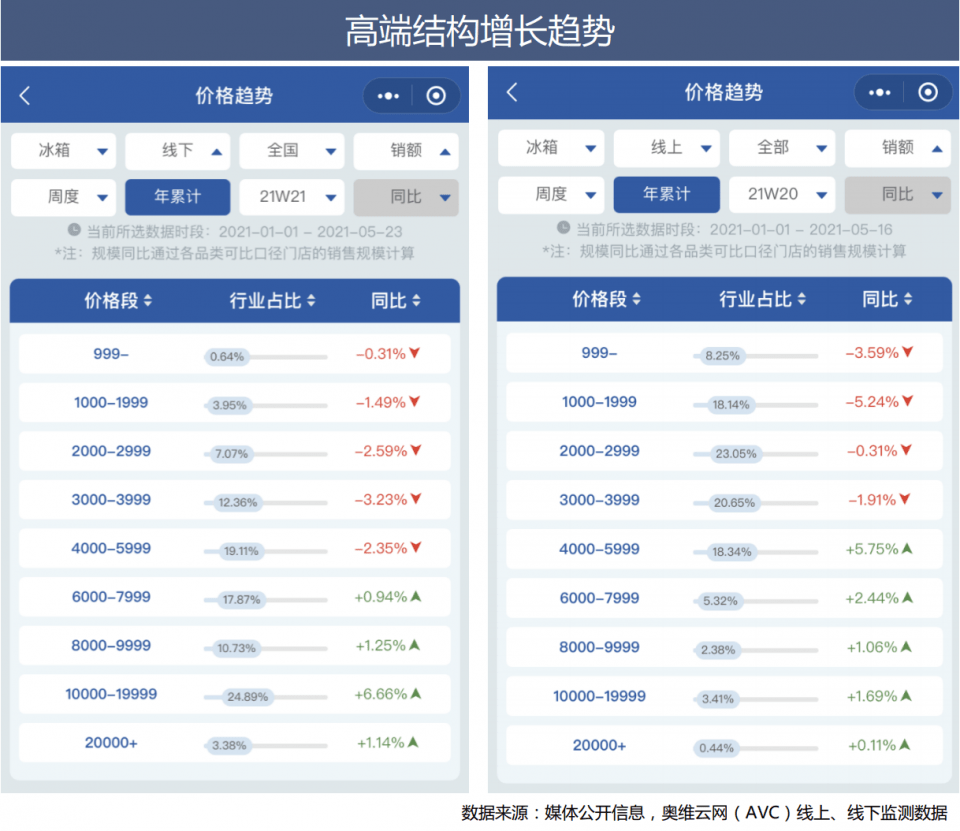This screenshot has height=831, width=960.
Task: Open 销额 metric dropdown in left panel
Action: [406, 151]
